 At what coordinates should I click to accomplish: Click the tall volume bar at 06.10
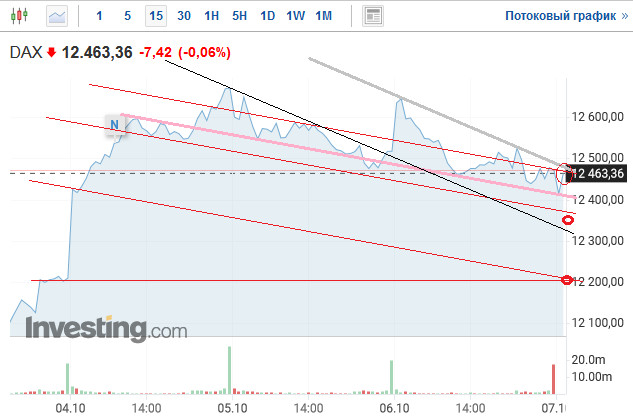391,377
